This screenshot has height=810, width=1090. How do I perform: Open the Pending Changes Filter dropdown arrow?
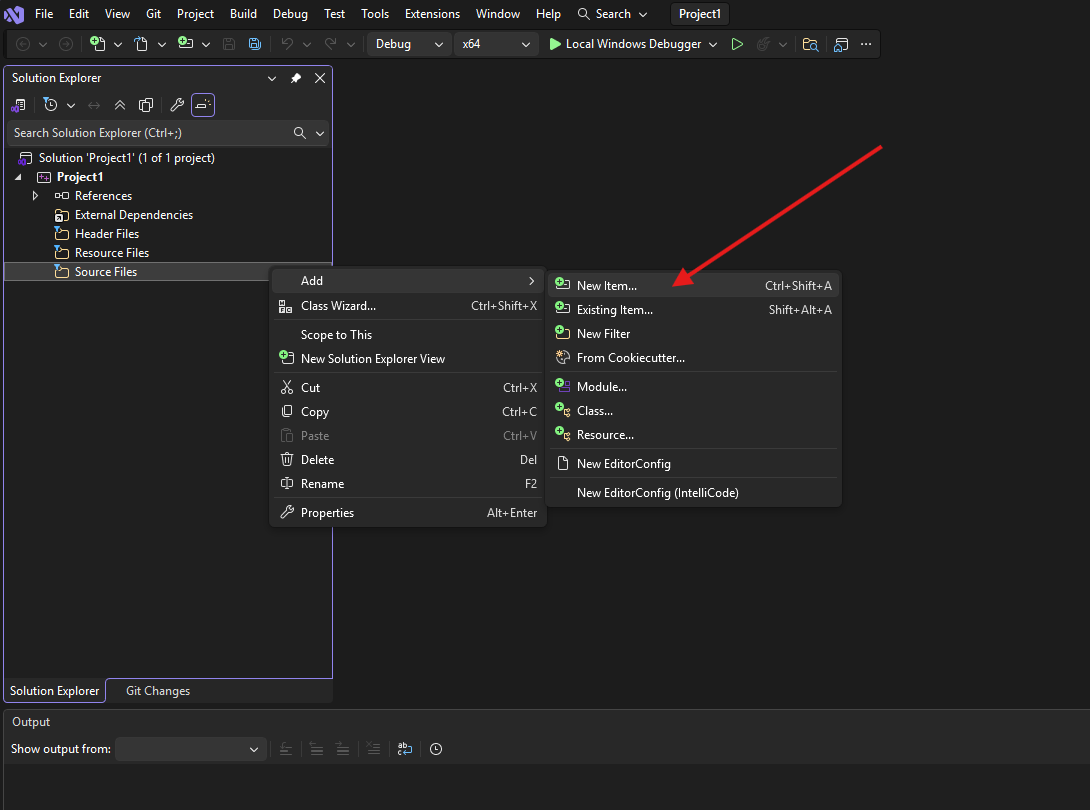point(70,106)
